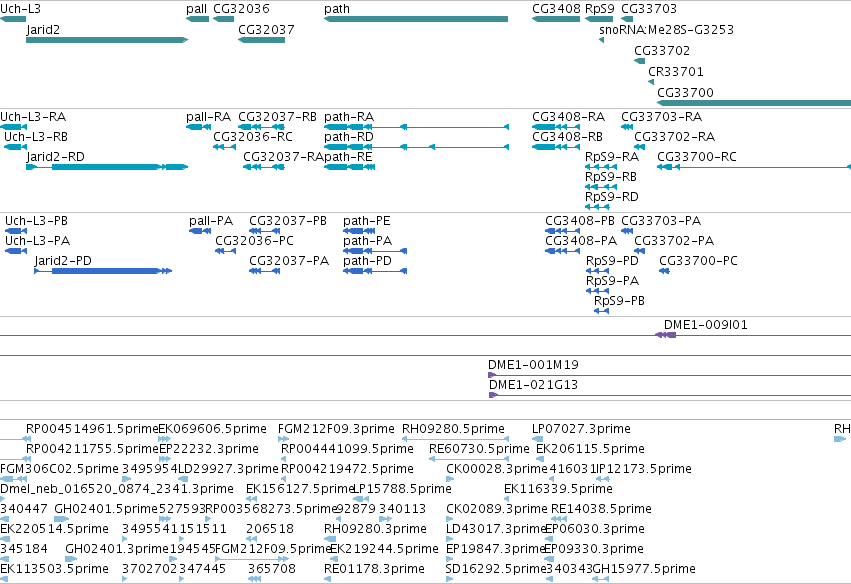Click the RE60730.5prime EST glyph

point(469,459)
